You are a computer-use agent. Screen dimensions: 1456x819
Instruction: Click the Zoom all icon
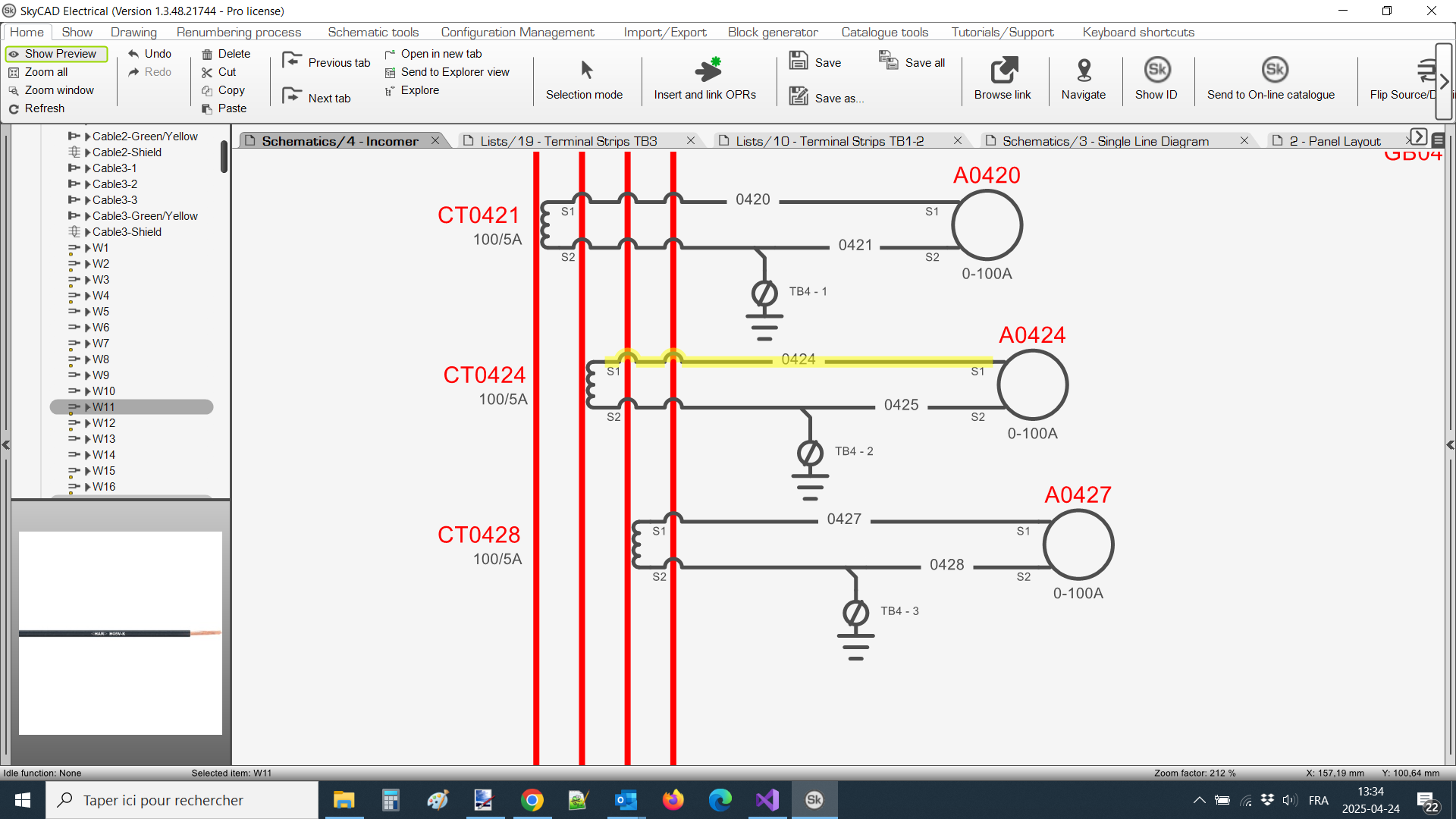(14, 72)
